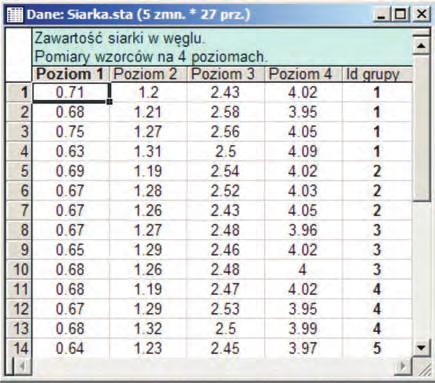Click Poziom 3 cell 2.43 in row 1

tap(226, 92)
